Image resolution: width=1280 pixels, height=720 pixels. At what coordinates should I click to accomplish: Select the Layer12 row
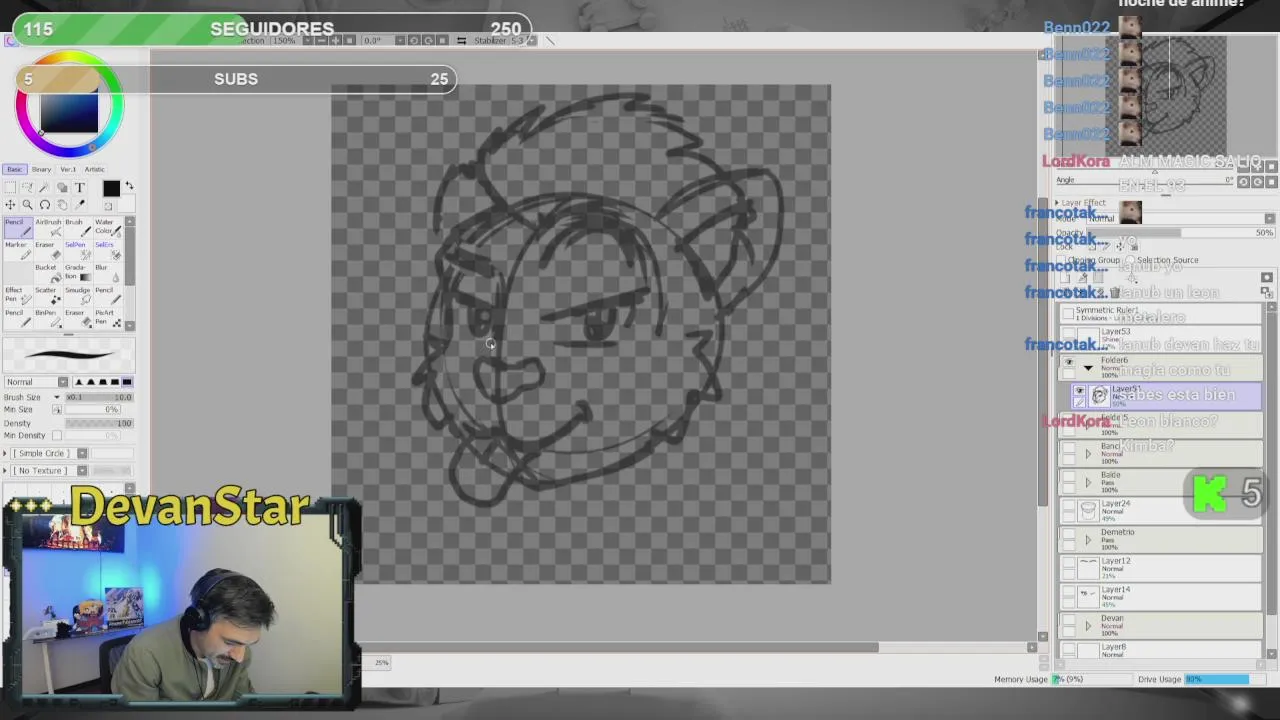(1160, 568)
